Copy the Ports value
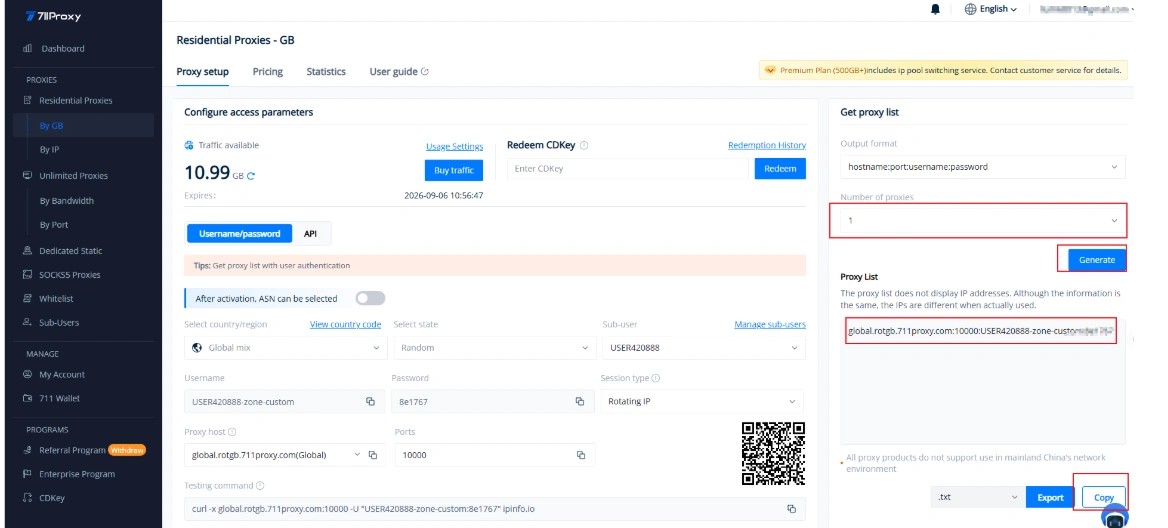The width and height of the screenshot is (1168, 528). pyautogui.click(x=580, y=455)
